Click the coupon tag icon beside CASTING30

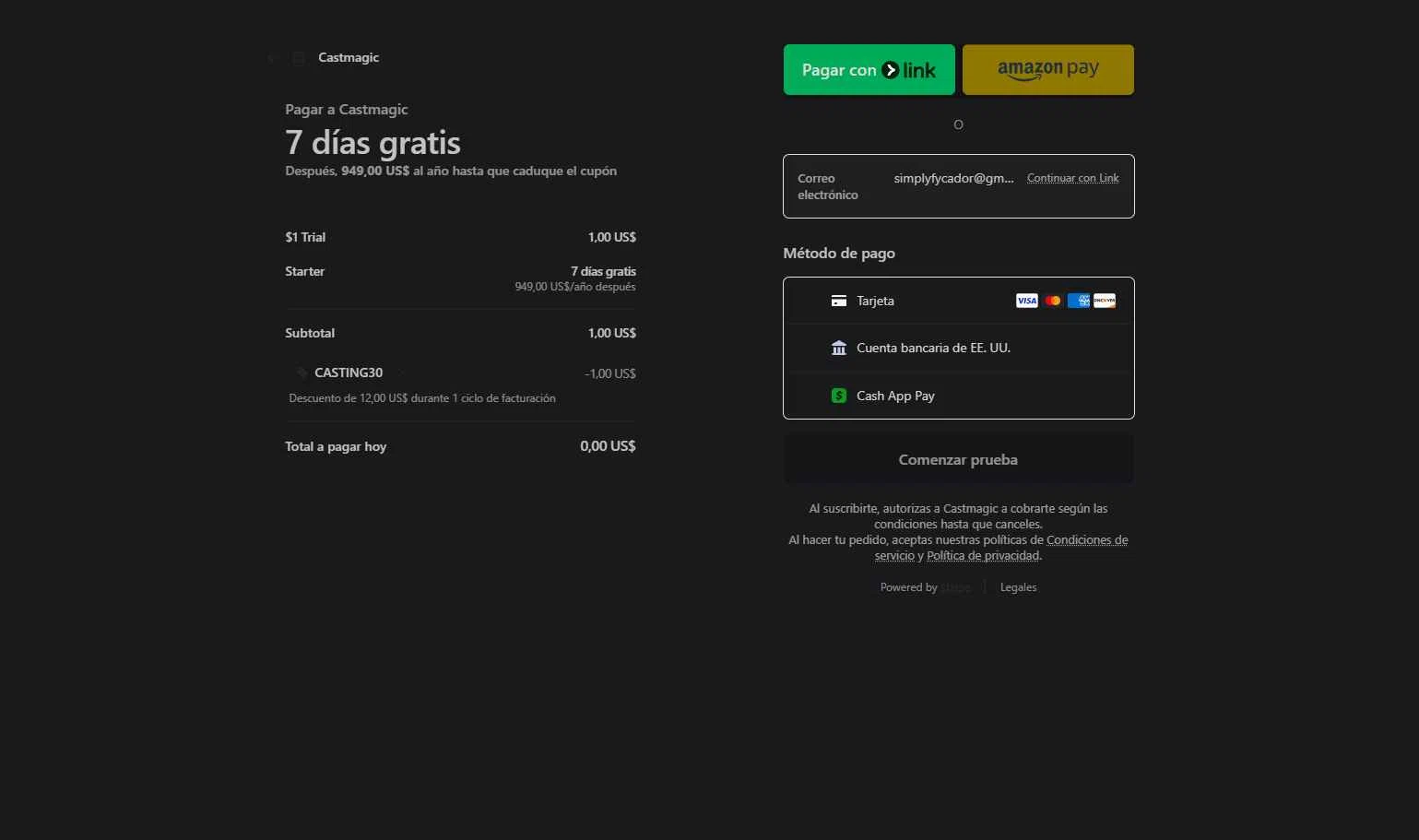302,373
